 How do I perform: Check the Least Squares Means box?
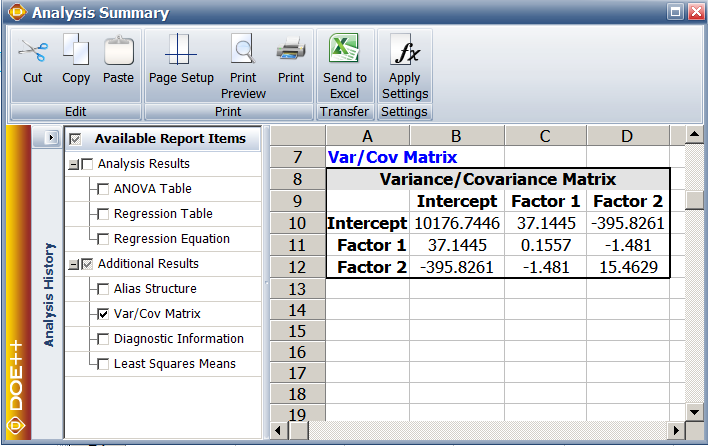(x=103, y=364)
